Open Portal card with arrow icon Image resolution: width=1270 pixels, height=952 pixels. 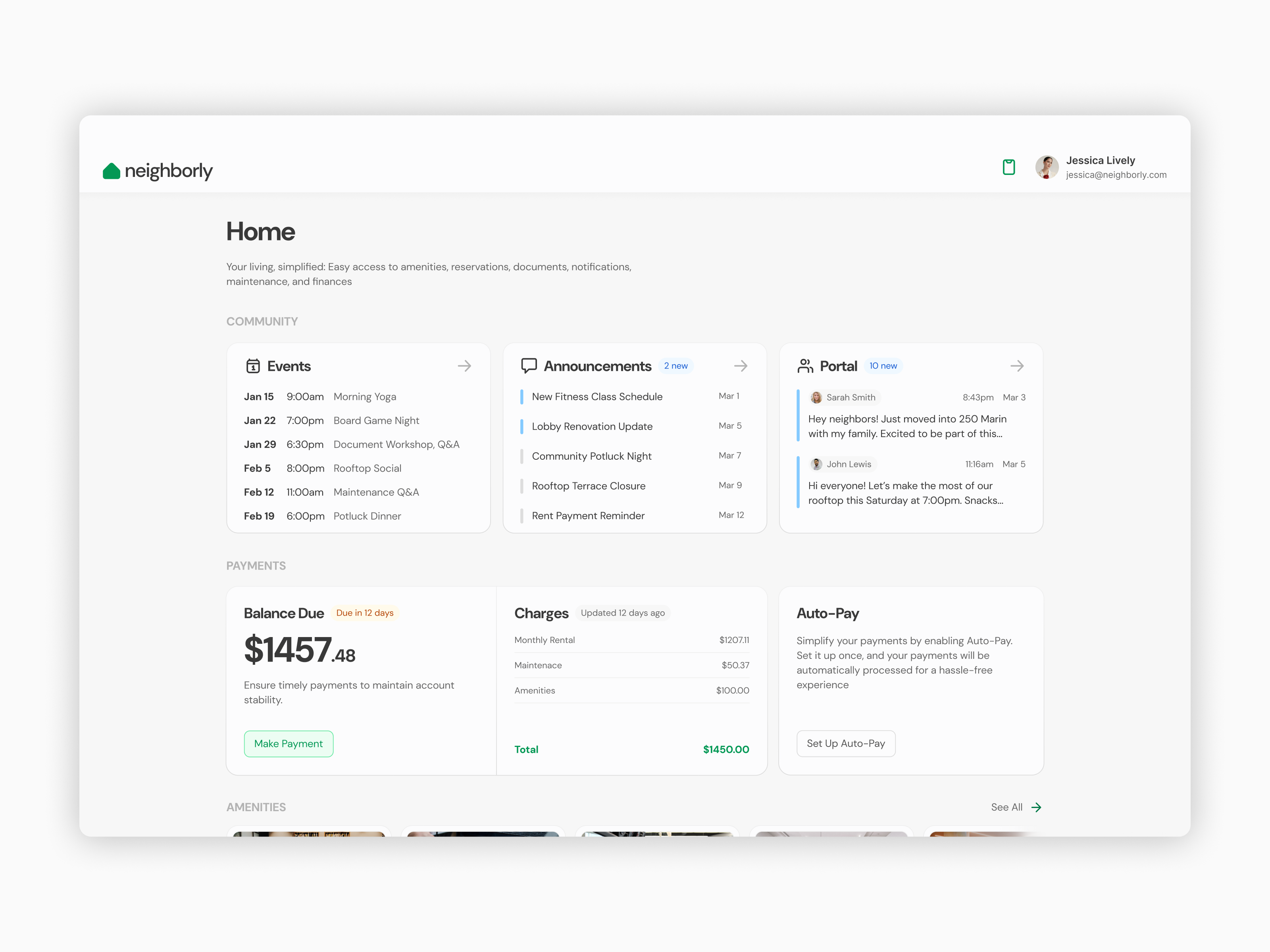tap(1016, 366)
